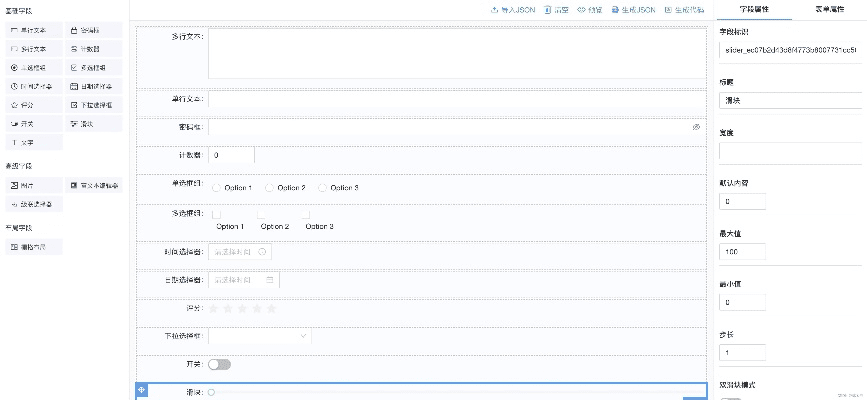This screenshot has height=400, width=867.
Task: Select the Option 2 radio button
Action: tap(270, 188)
